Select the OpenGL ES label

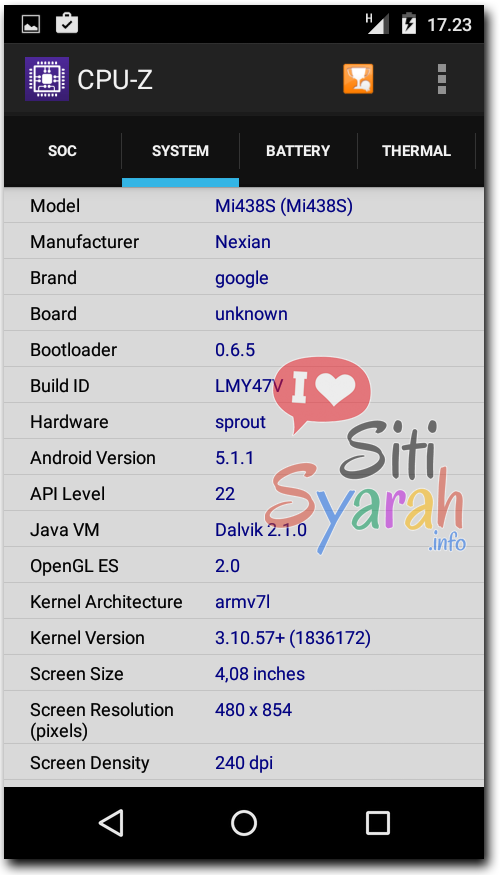tap(74, 566)
